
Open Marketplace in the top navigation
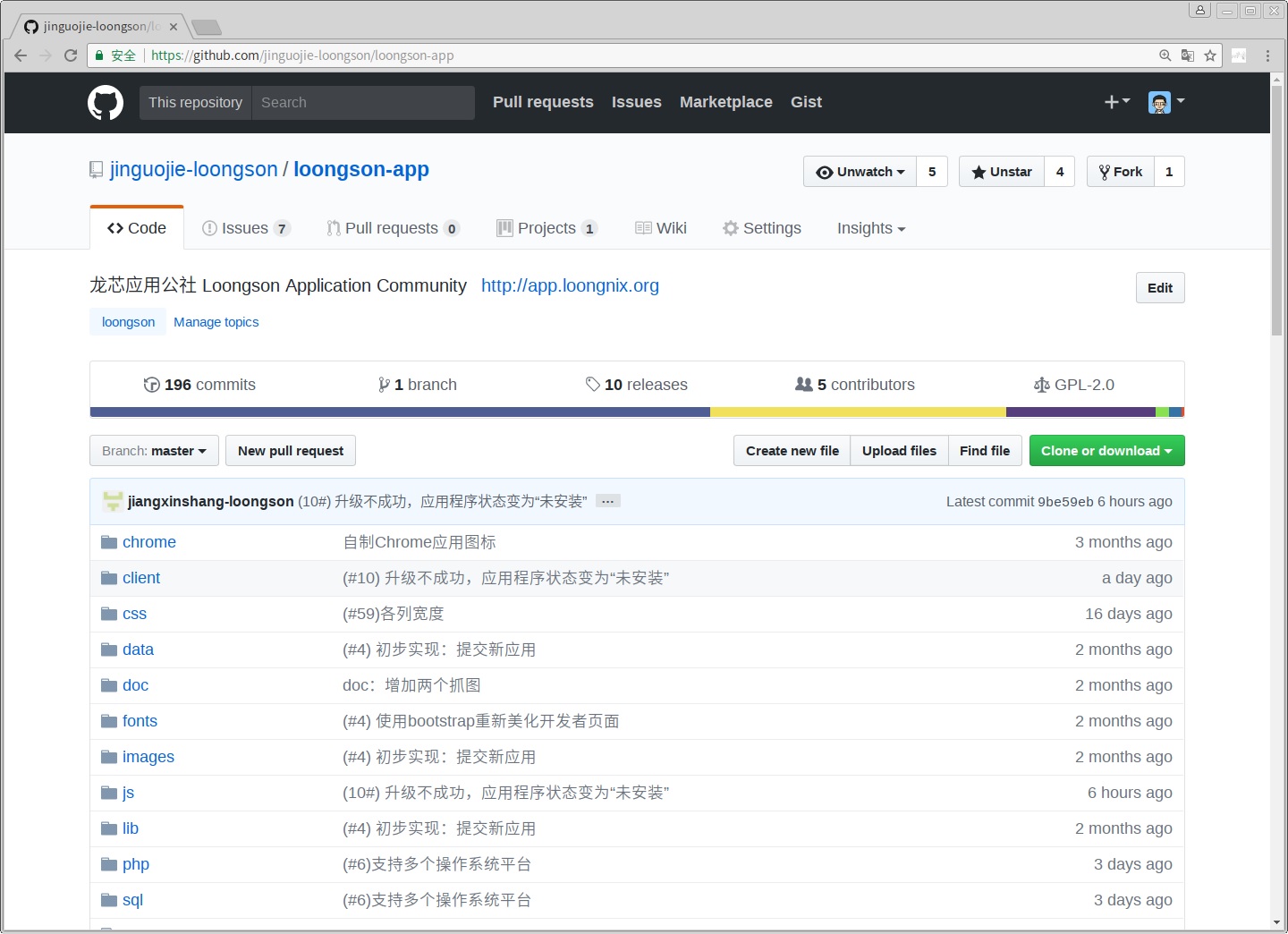click(726, 102)
